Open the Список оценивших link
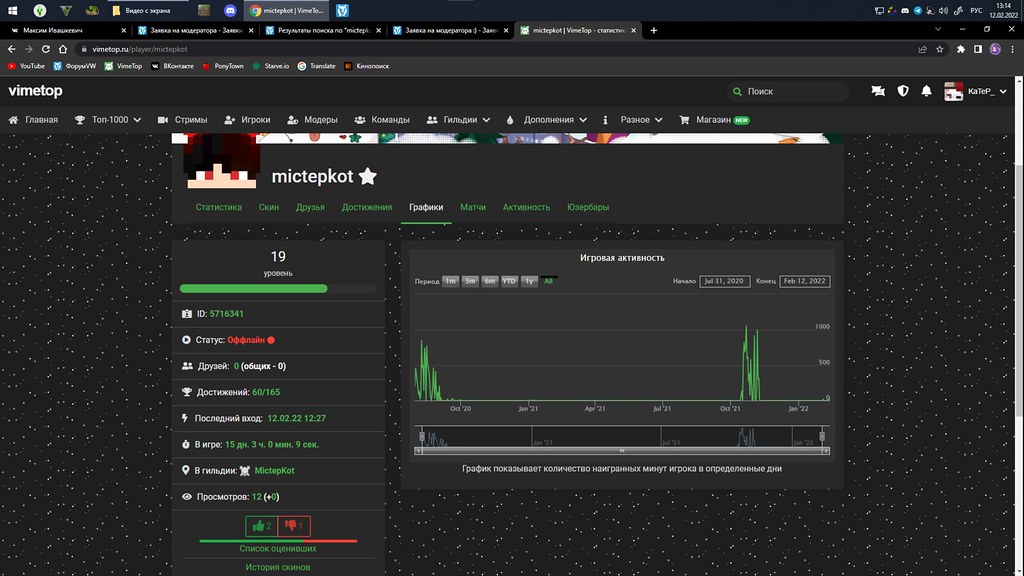 point(277,548)
